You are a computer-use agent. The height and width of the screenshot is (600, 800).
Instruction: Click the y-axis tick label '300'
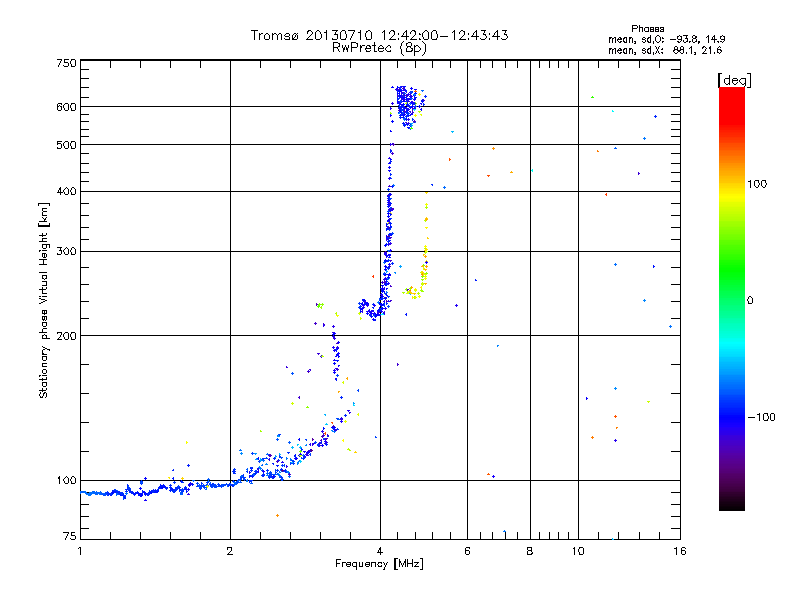[x=67, y=251]
